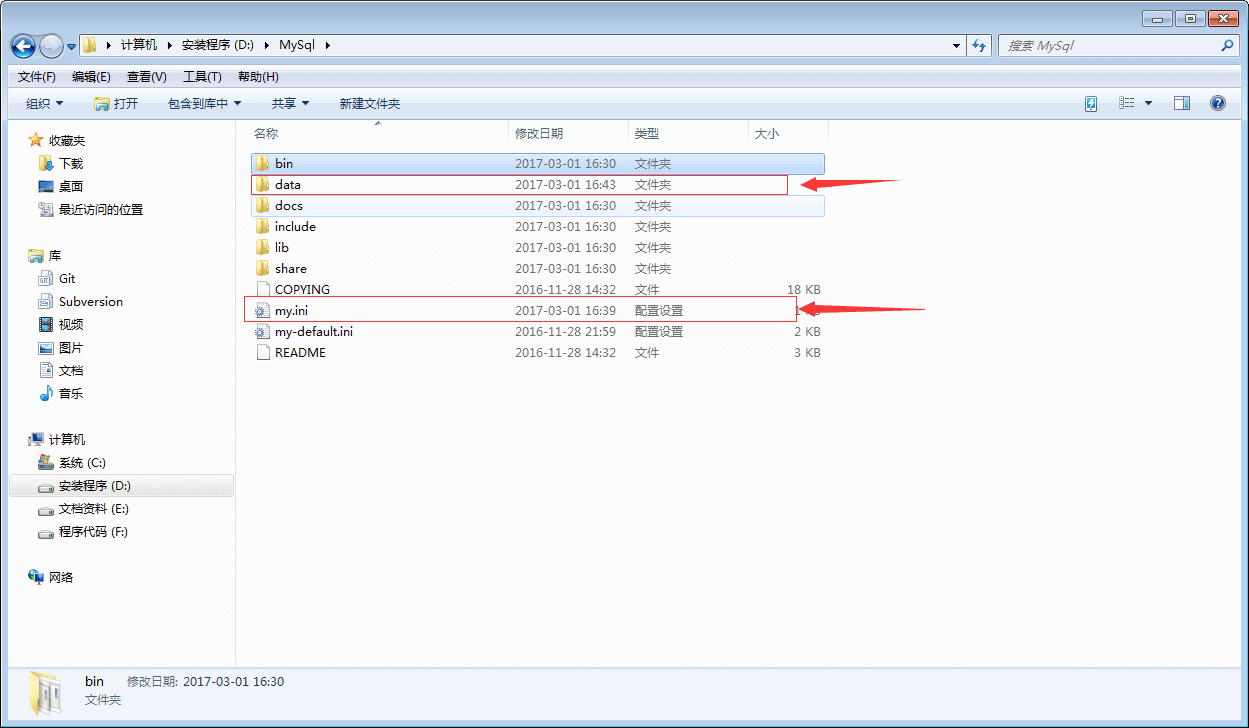Click the 打开 toolbar button
The image size is (1249, 728).
tap(116, 103)
